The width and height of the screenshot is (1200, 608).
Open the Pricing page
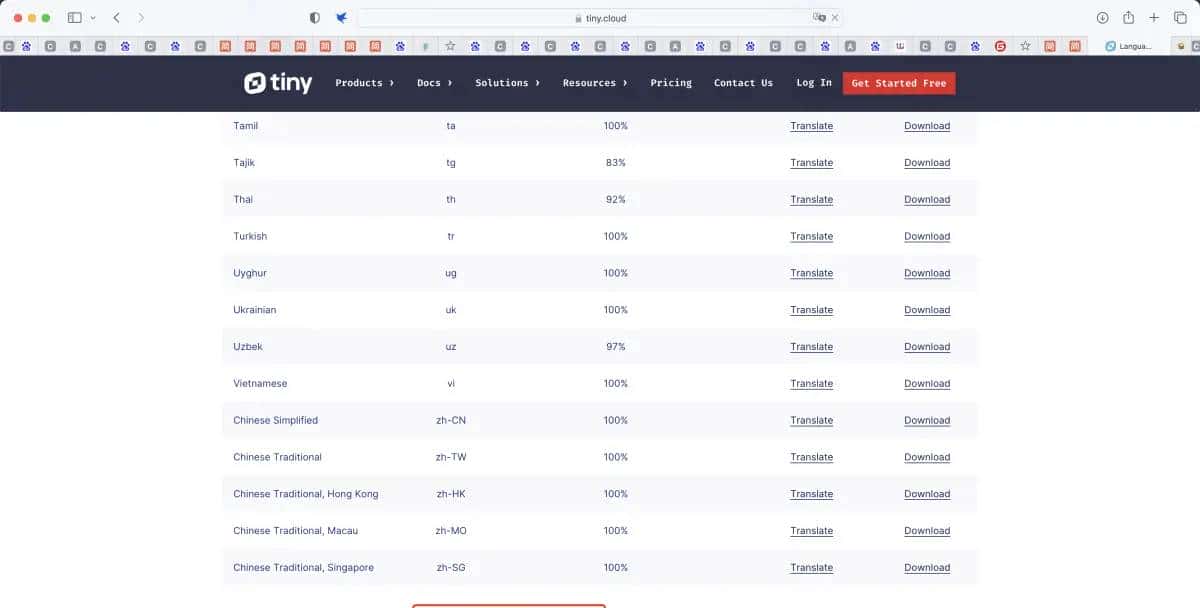point(671,83)
